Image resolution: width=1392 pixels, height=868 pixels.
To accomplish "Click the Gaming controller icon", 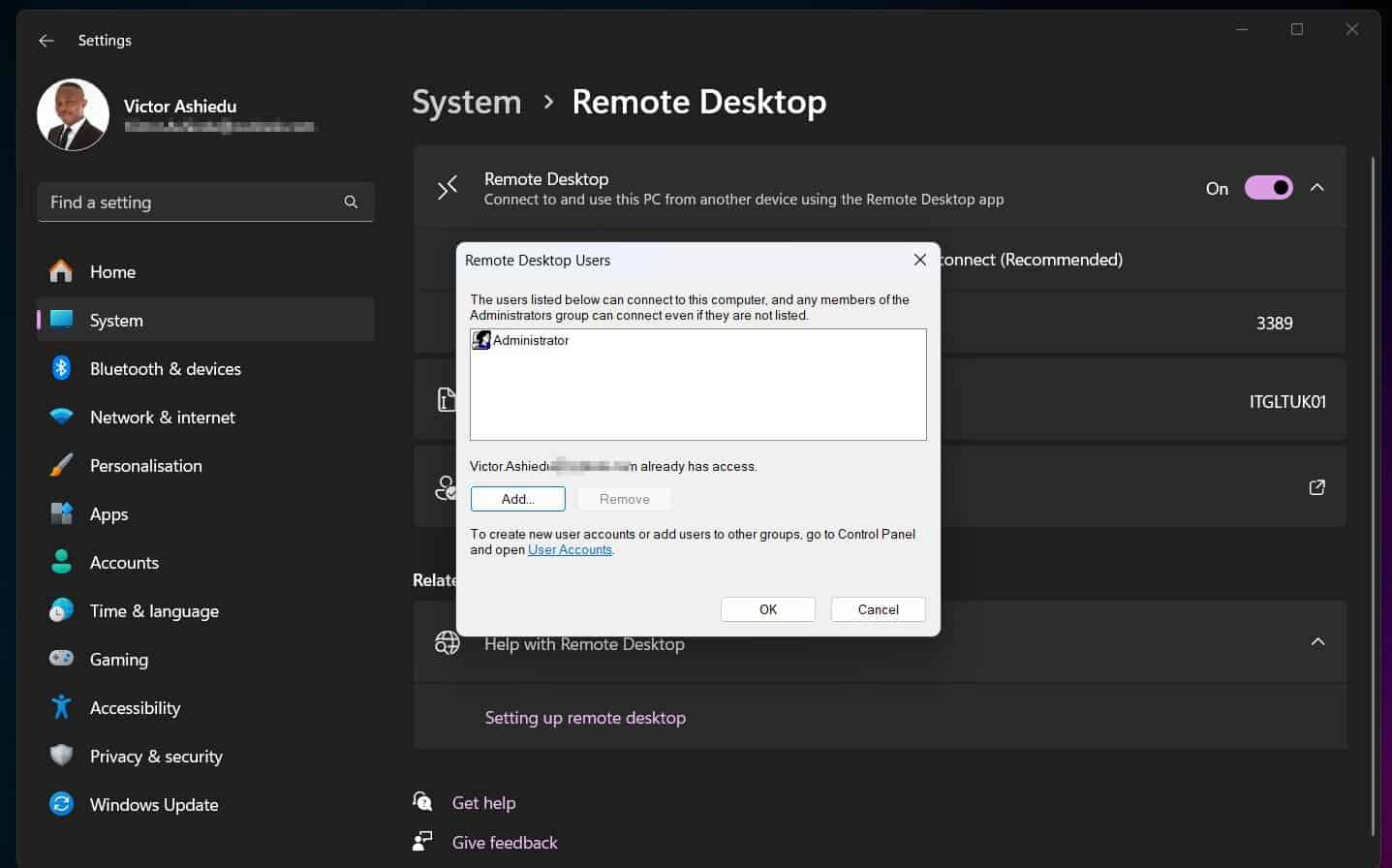I will [x=61, y=659].
